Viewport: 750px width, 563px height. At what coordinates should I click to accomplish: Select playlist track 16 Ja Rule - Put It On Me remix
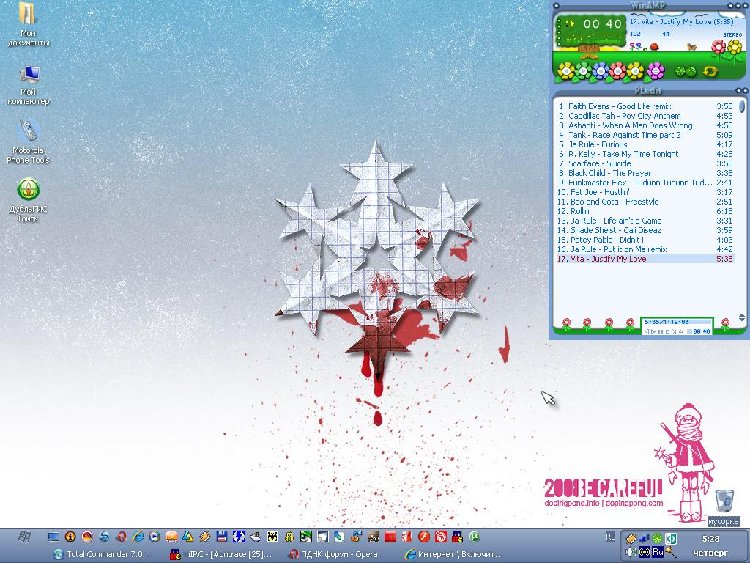pos(645,249)
